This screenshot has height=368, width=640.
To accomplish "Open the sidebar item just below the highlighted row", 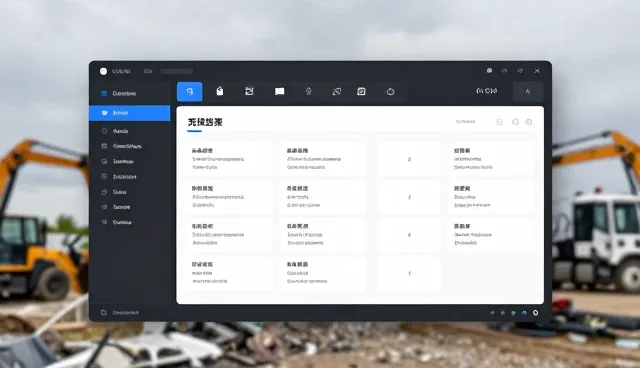I will pos(130,131).
